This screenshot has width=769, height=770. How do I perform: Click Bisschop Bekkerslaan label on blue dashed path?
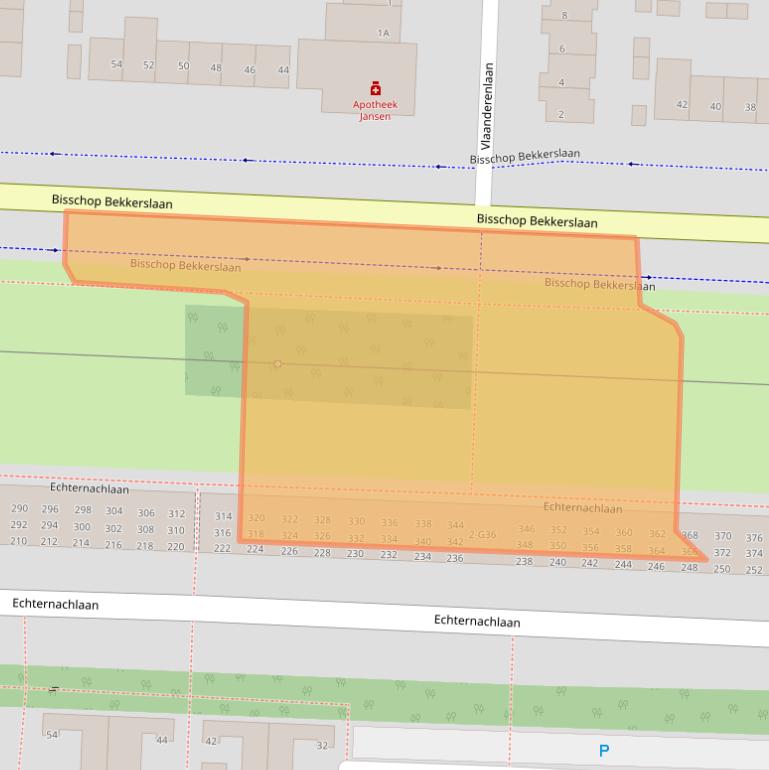pos(524,157)
